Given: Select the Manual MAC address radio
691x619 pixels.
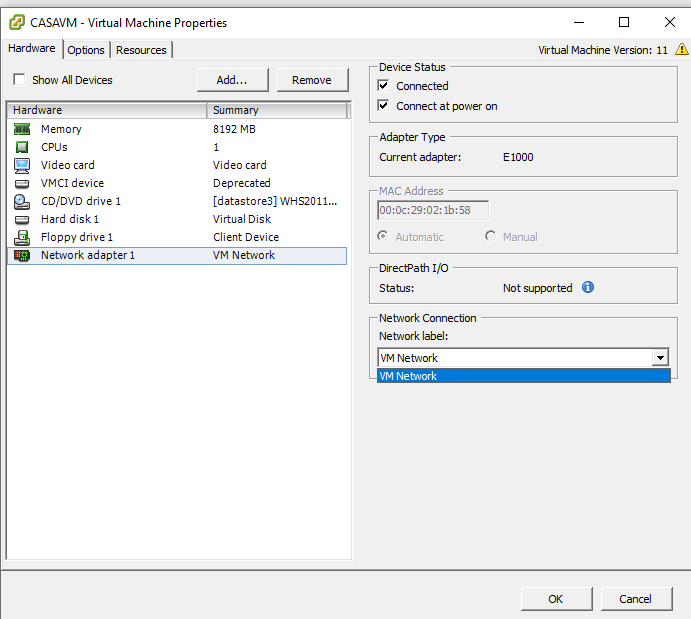Looking at the screenshot, I should coord(490,236).
